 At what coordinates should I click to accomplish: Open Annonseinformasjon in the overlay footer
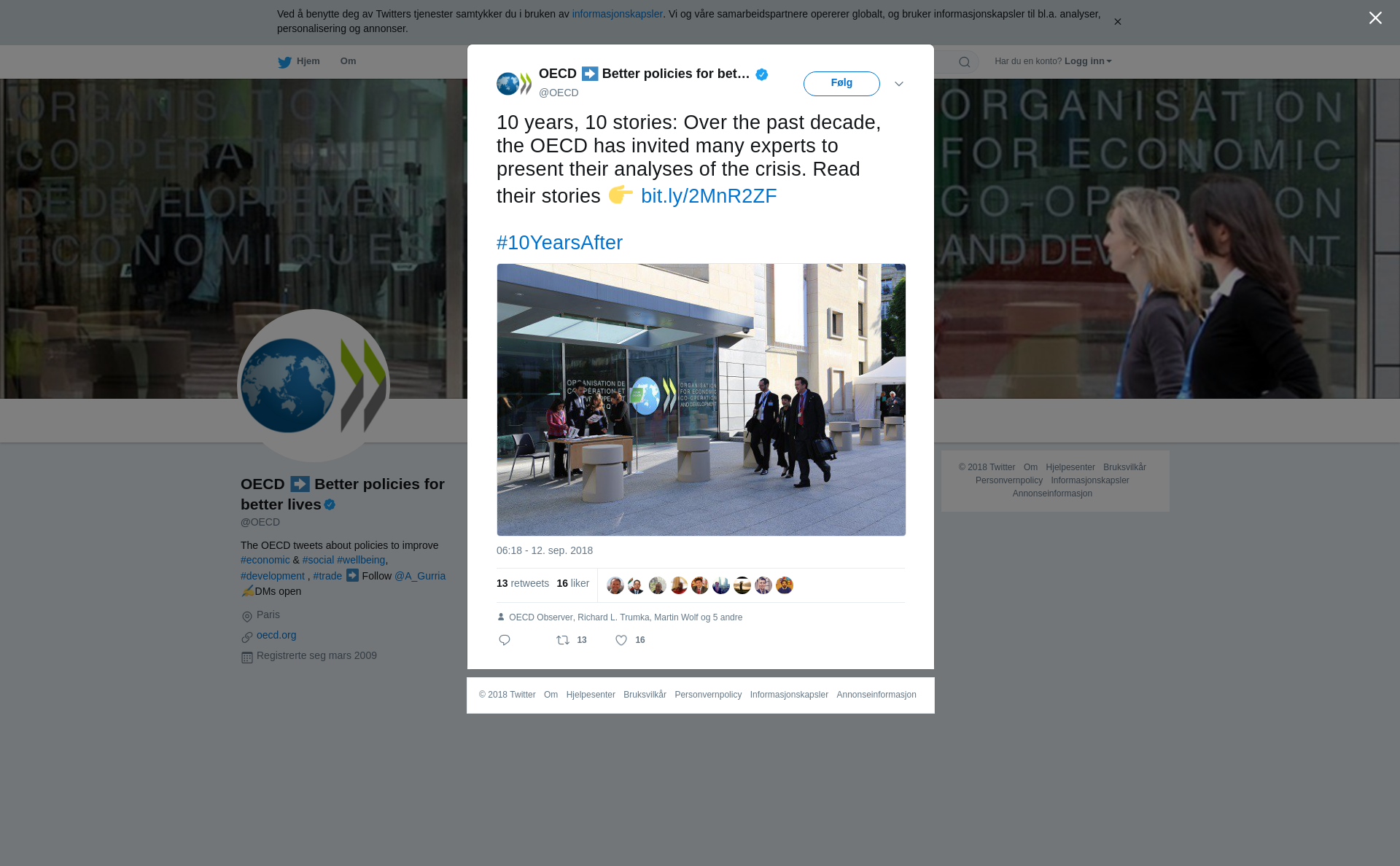pyautogui.click(x=876, y=695)
